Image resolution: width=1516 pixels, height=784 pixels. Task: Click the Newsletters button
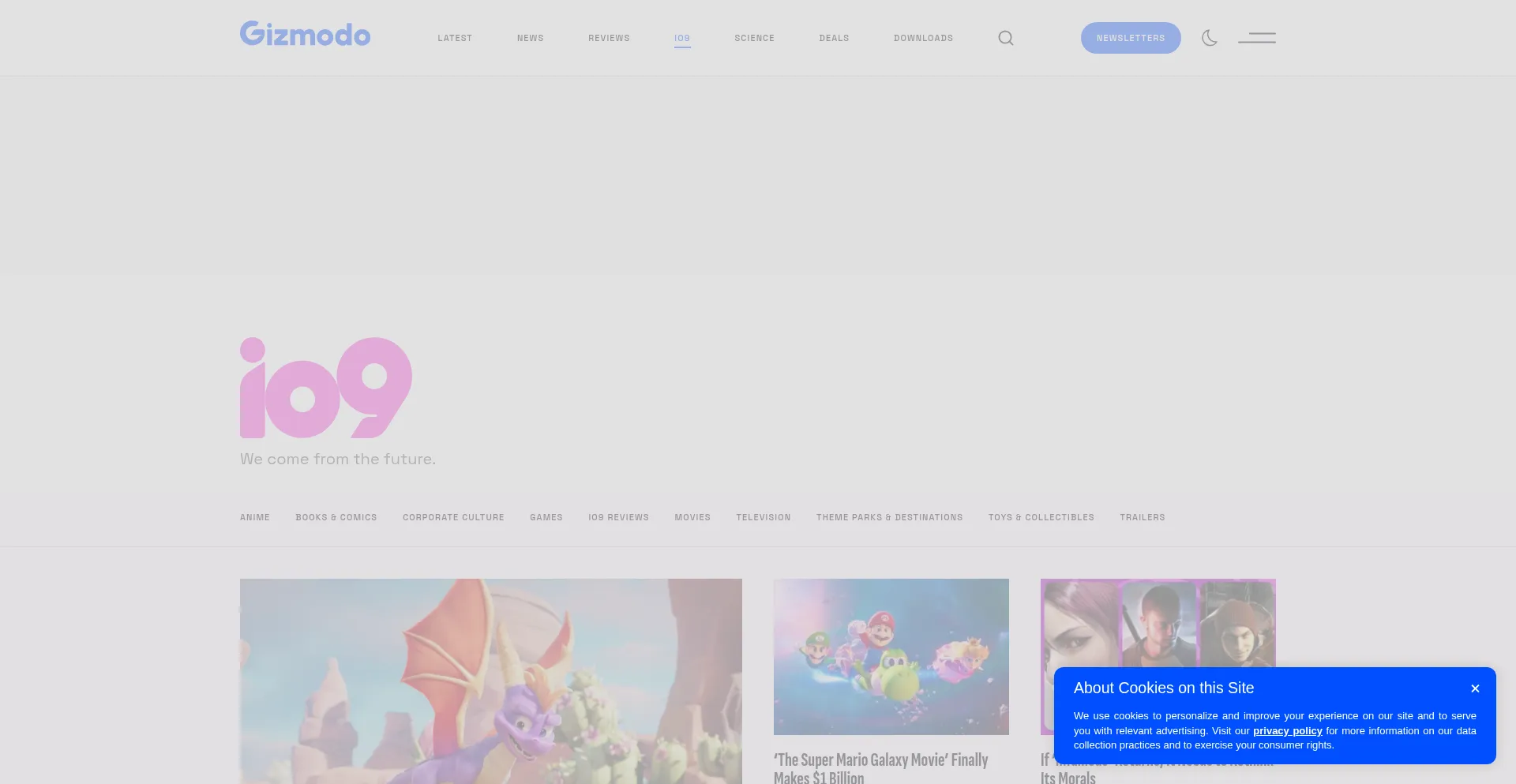(1131, 38)
